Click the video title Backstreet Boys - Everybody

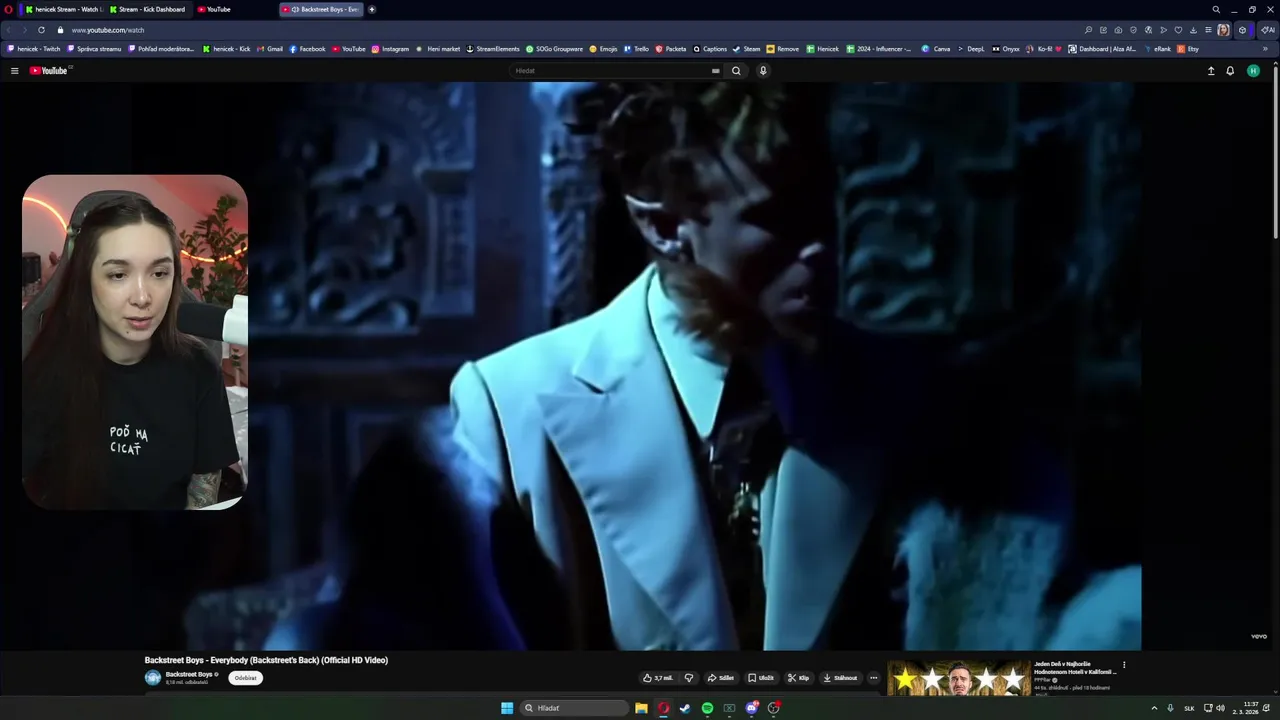coord(266,660)
